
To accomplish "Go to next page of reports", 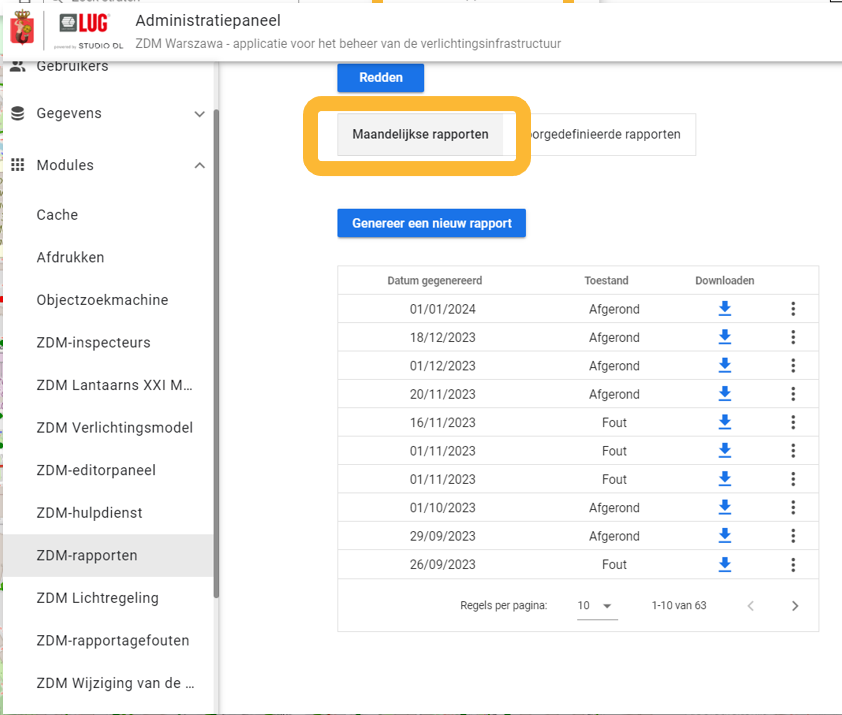I will click(795, 606).
